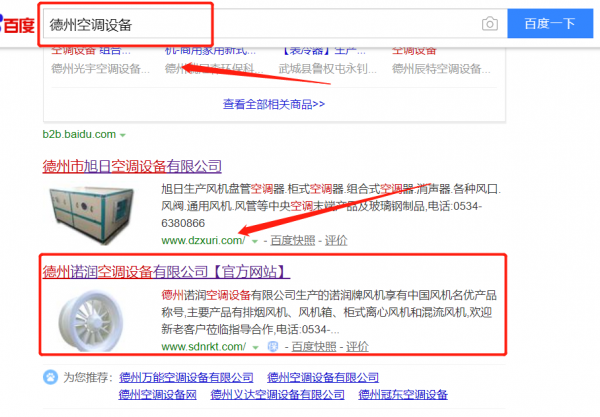Select recommendation 德州万能空调设备有限公司
The width and height of the screenshot is (600, 417).
pos(186,378)
